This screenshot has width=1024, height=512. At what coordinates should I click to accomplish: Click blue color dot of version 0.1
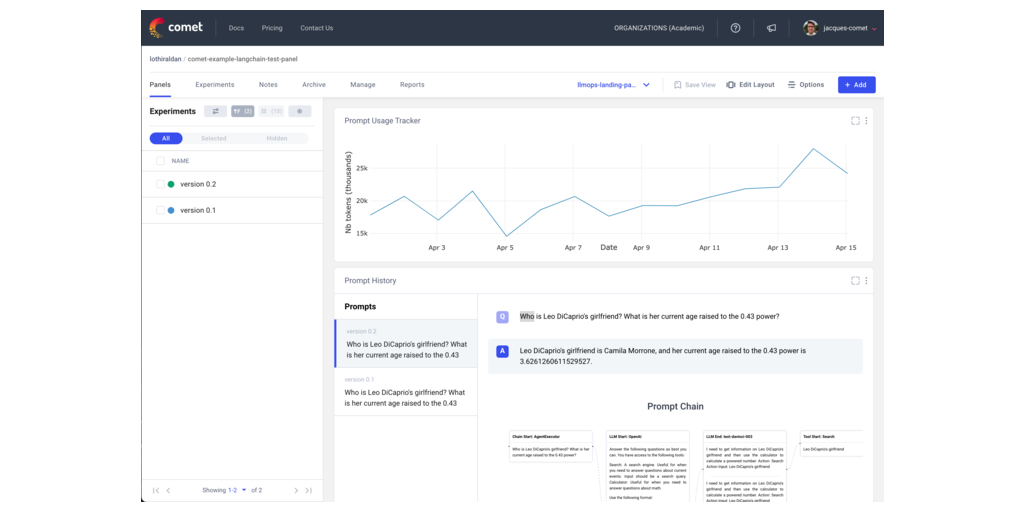(x=171, y=210)
